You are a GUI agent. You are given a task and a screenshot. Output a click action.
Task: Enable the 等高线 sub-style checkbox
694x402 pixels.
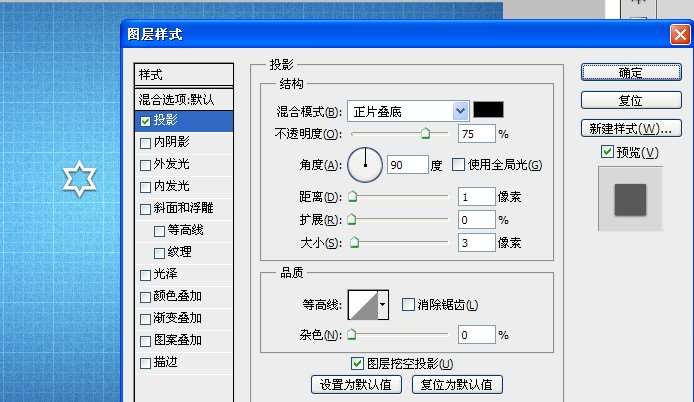point(159,231)
